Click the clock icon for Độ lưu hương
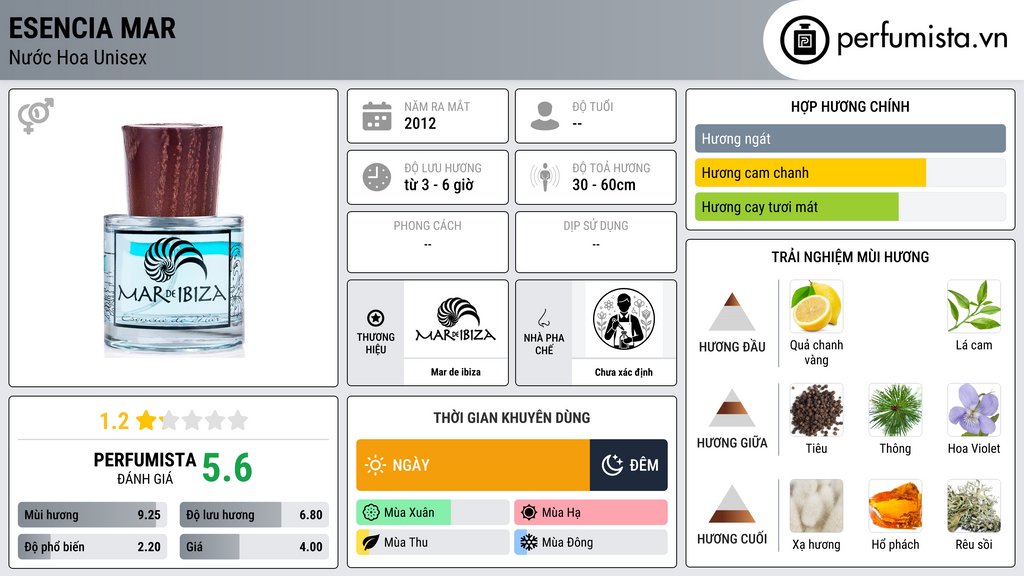 pos(377,177)
